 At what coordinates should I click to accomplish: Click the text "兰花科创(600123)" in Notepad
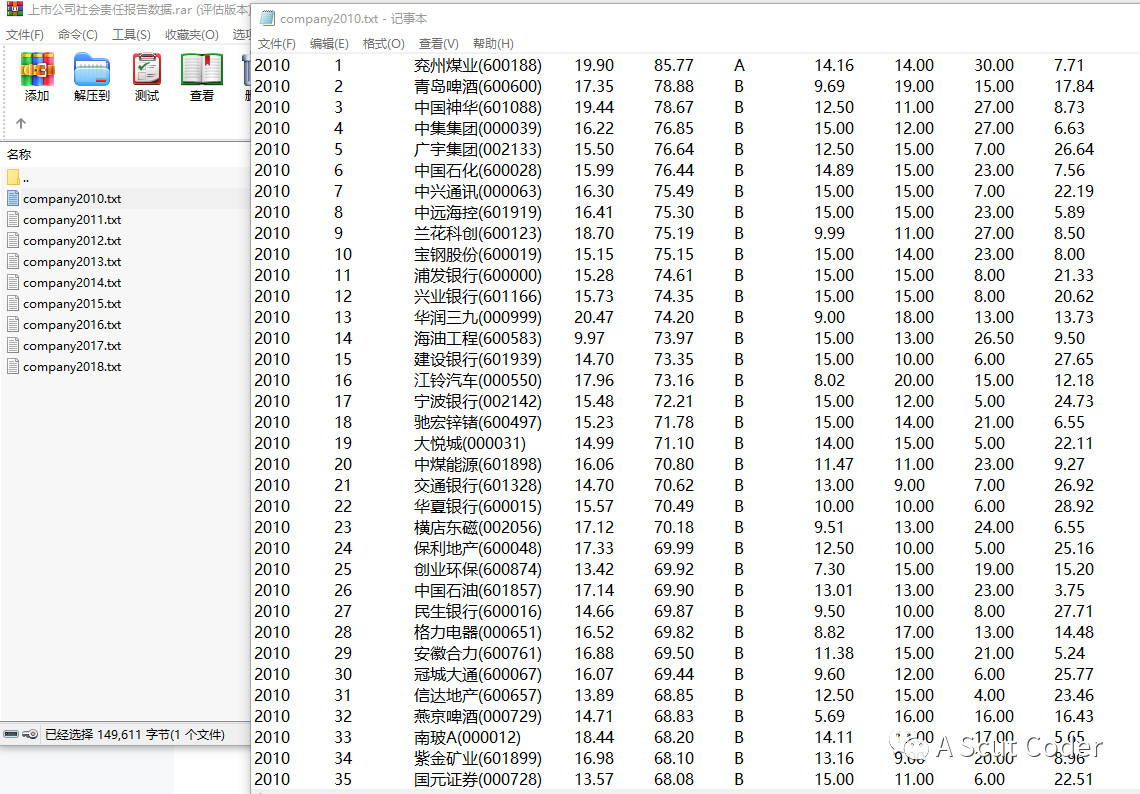(x=478, y=234)
